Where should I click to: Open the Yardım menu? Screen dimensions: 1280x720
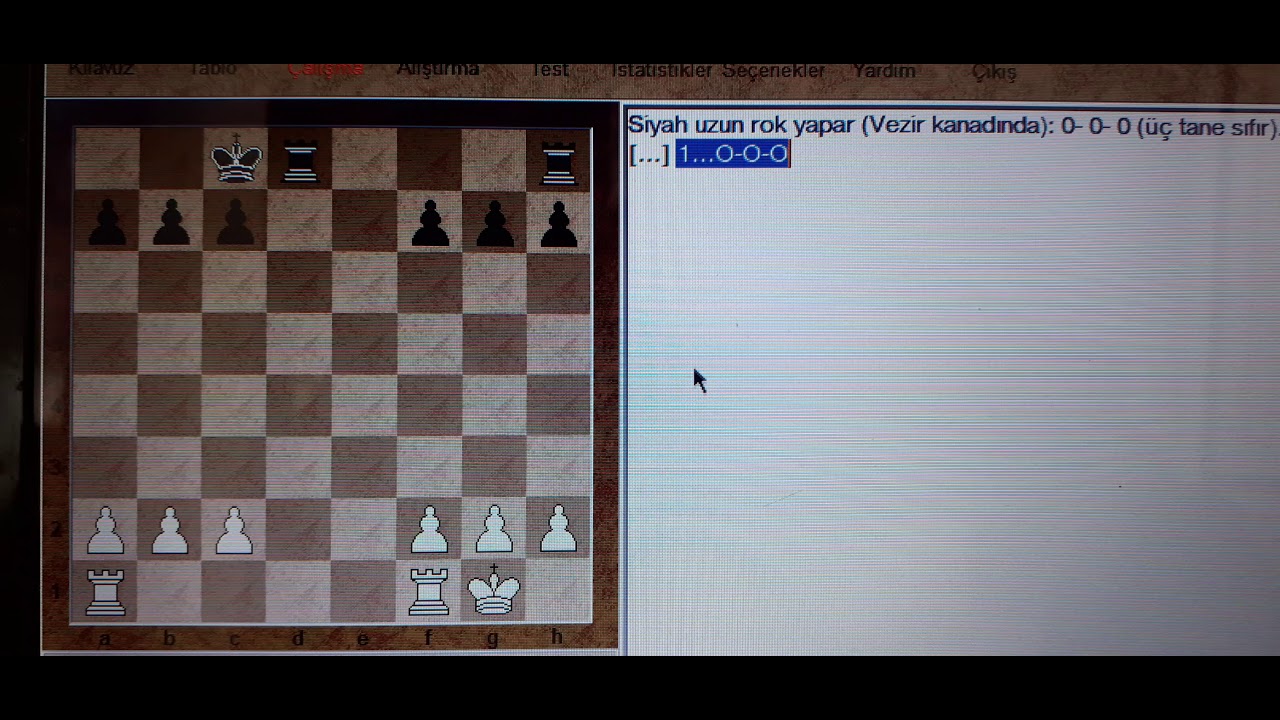(x=884, y=71)
